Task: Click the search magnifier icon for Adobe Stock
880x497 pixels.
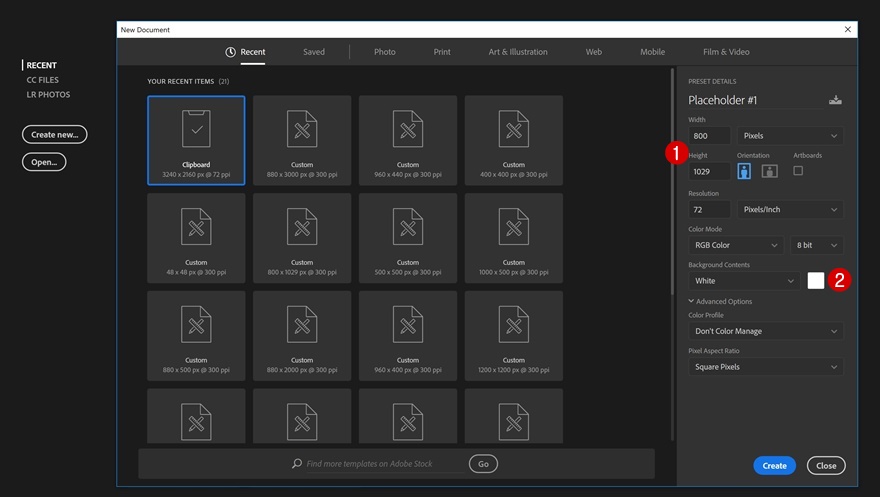Action: [x=297, y=463]
